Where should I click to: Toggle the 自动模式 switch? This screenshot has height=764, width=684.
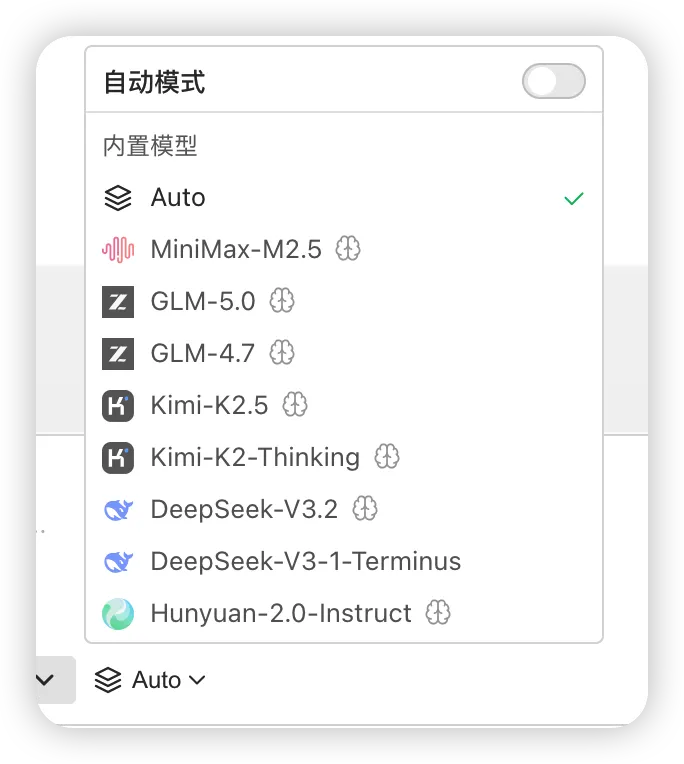(x=553, y=82)
